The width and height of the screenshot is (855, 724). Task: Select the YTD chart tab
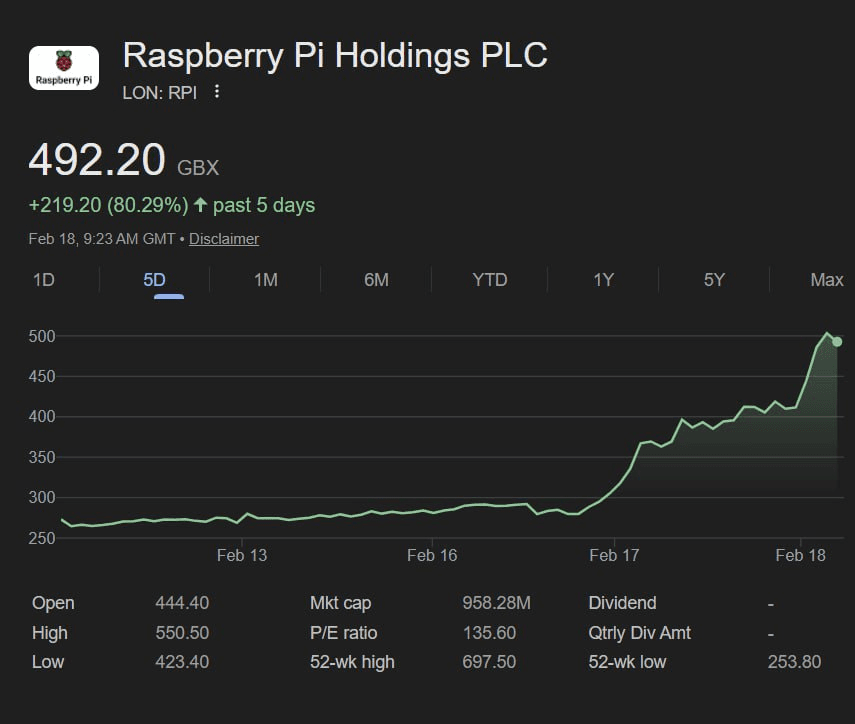coord(489,280)
